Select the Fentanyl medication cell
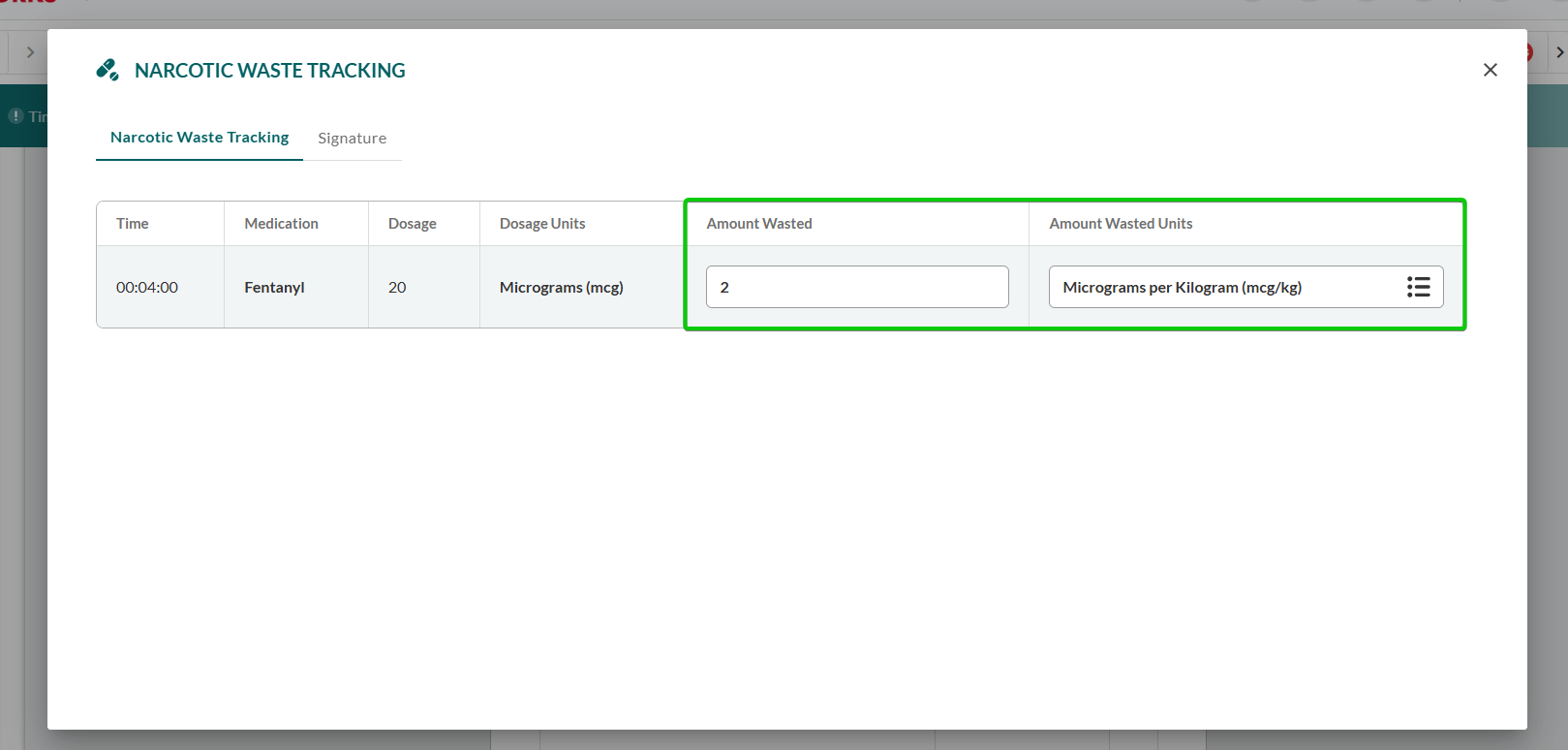 point(274,288)
